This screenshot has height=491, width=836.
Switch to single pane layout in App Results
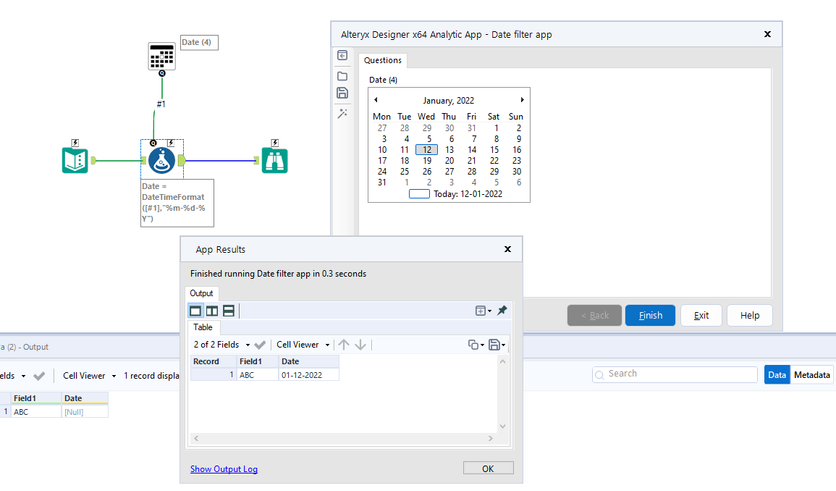196,311
